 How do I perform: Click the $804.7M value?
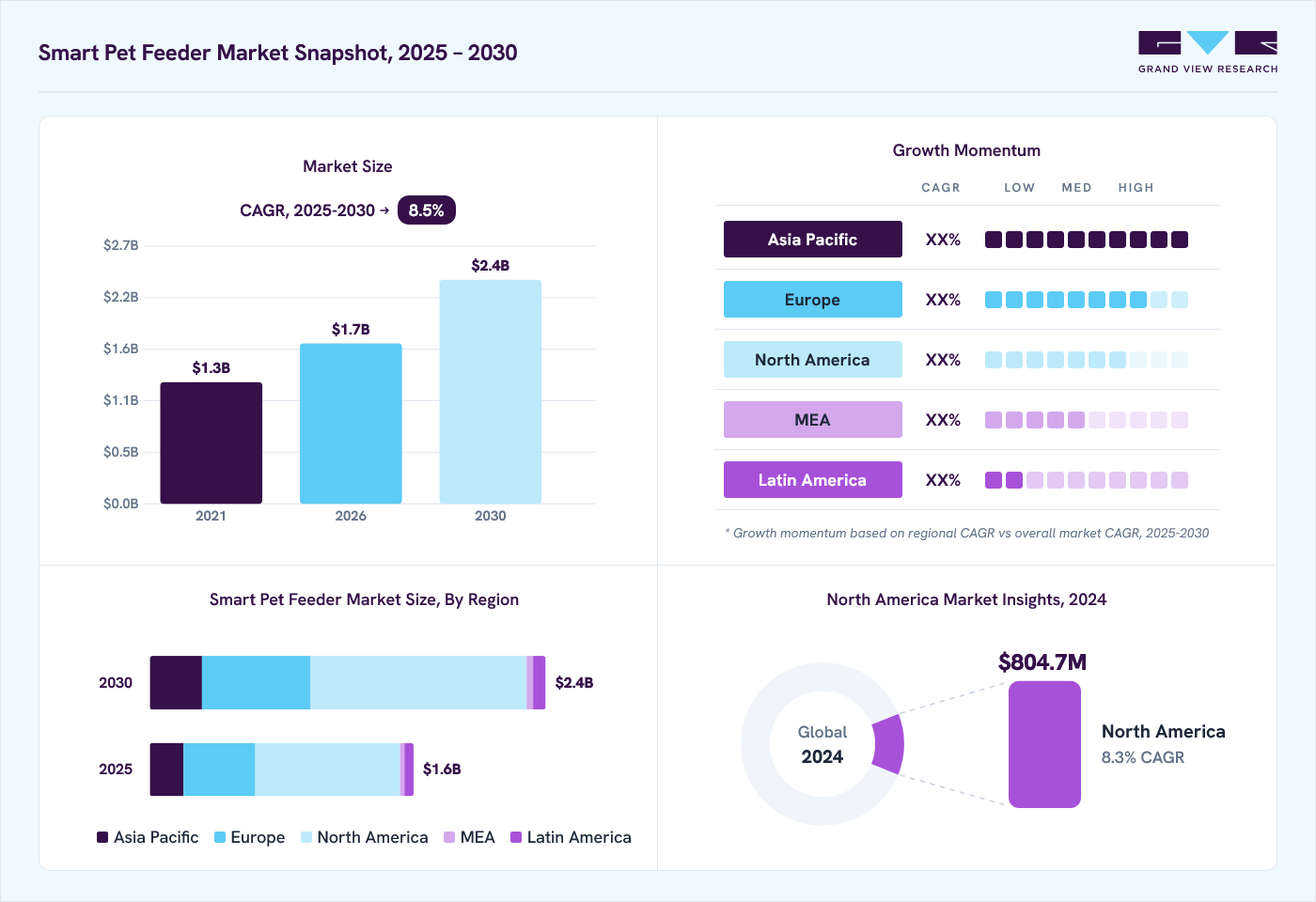coord(1042,662)
